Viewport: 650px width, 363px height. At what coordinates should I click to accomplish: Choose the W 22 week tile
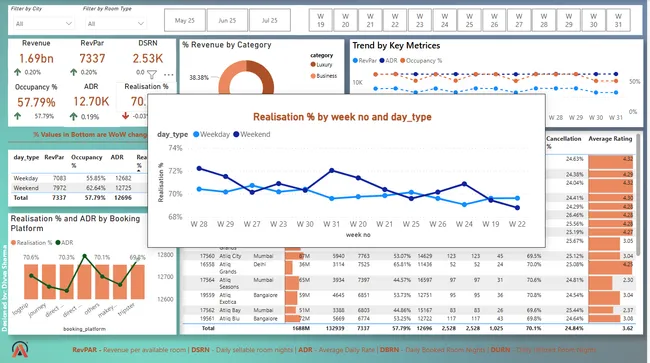click(395, 20)
